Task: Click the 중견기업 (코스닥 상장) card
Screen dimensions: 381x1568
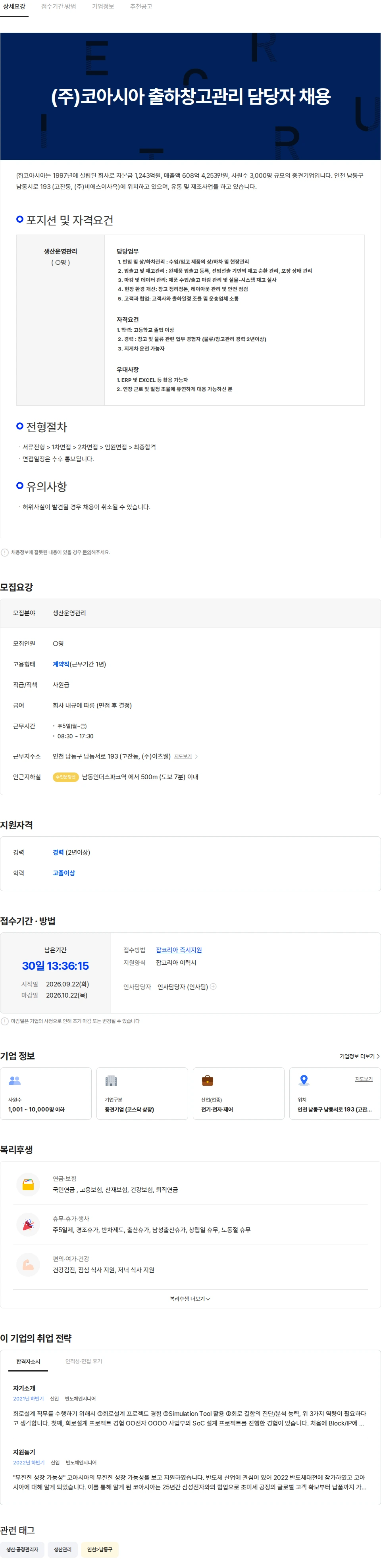Action: 142,1093
